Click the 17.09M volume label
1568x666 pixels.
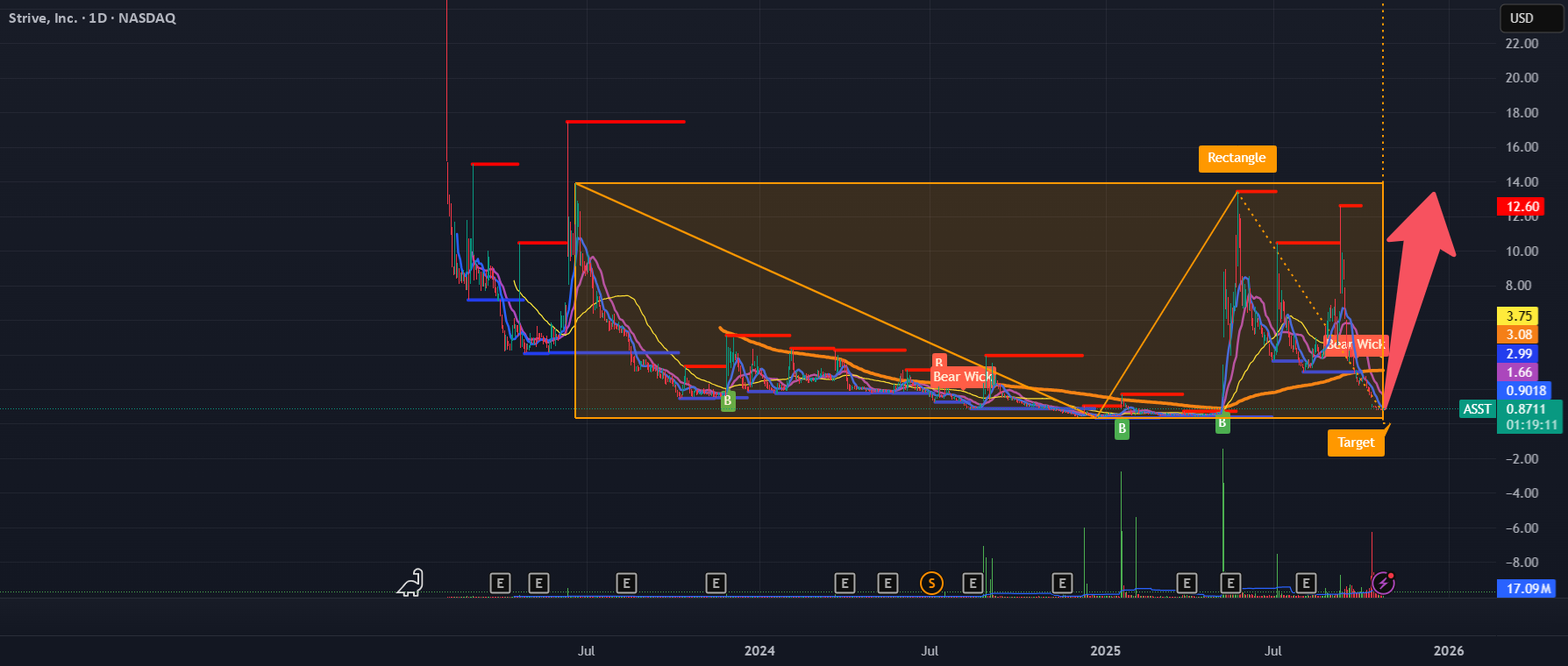pyautogui.click(x=1529, y=589)
